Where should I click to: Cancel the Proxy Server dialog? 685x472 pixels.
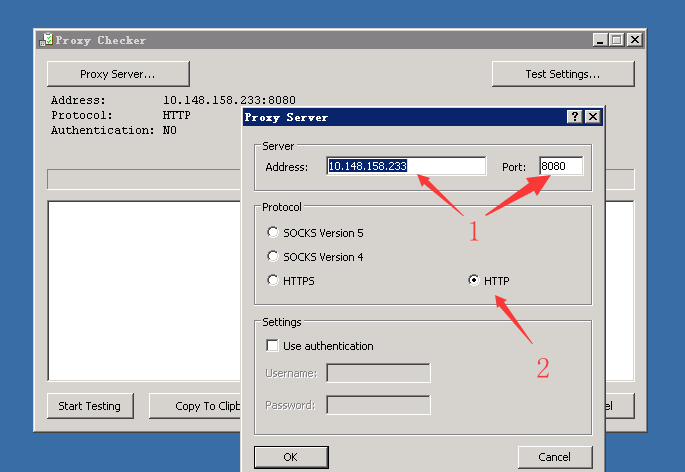pos(555,457)
